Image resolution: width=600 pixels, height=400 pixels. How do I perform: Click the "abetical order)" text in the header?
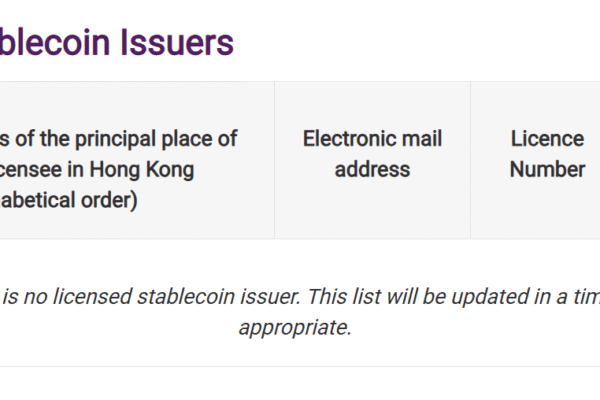[x=70, y=200]
